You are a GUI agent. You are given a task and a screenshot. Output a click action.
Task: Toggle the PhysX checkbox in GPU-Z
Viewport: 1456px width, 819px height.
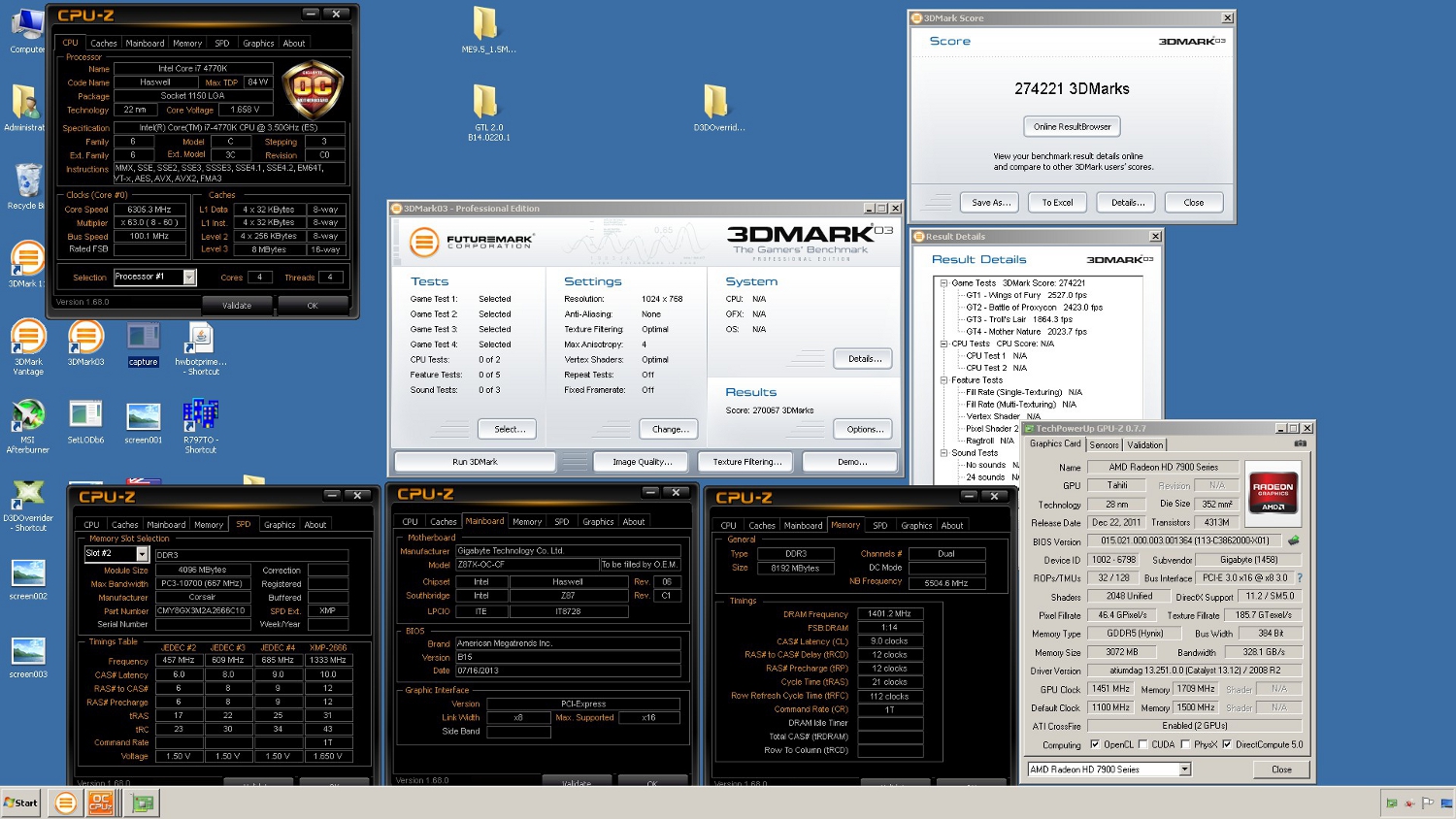(x=1184, y=744)
